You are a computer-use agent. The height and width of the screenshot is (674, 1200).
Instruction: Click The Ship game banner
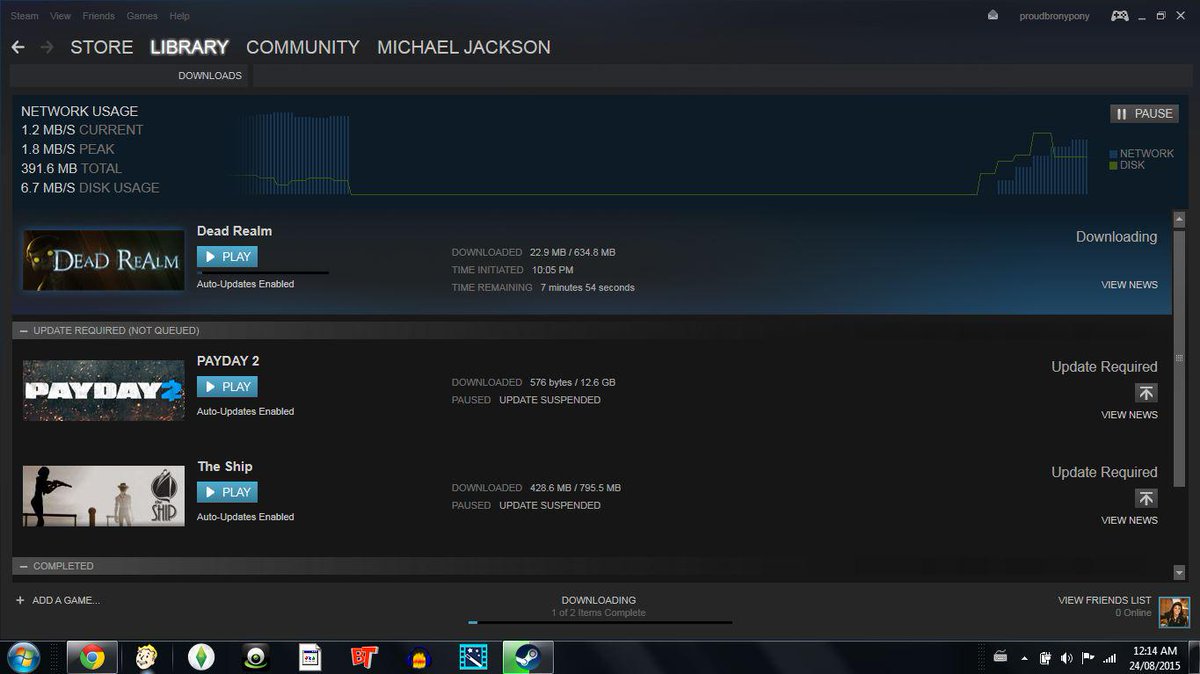pos(104,496)
